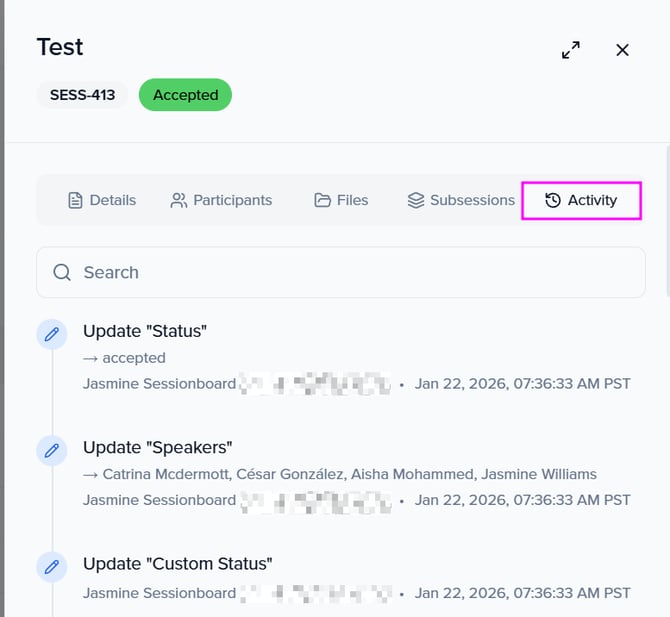Click the vertical scrollbar on the right
Image resolution: width=670 pixels, height=617 pixels.
tap(666, 220)
